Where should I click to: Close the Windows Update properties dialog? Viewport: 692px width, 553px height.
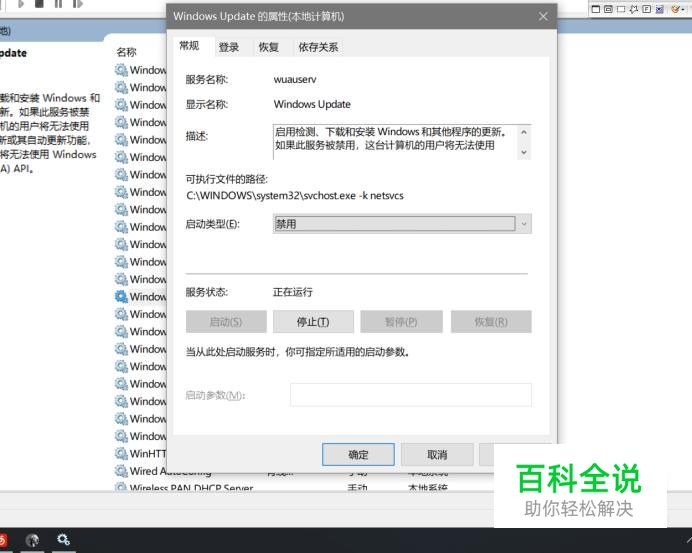(x=543, y=17)
